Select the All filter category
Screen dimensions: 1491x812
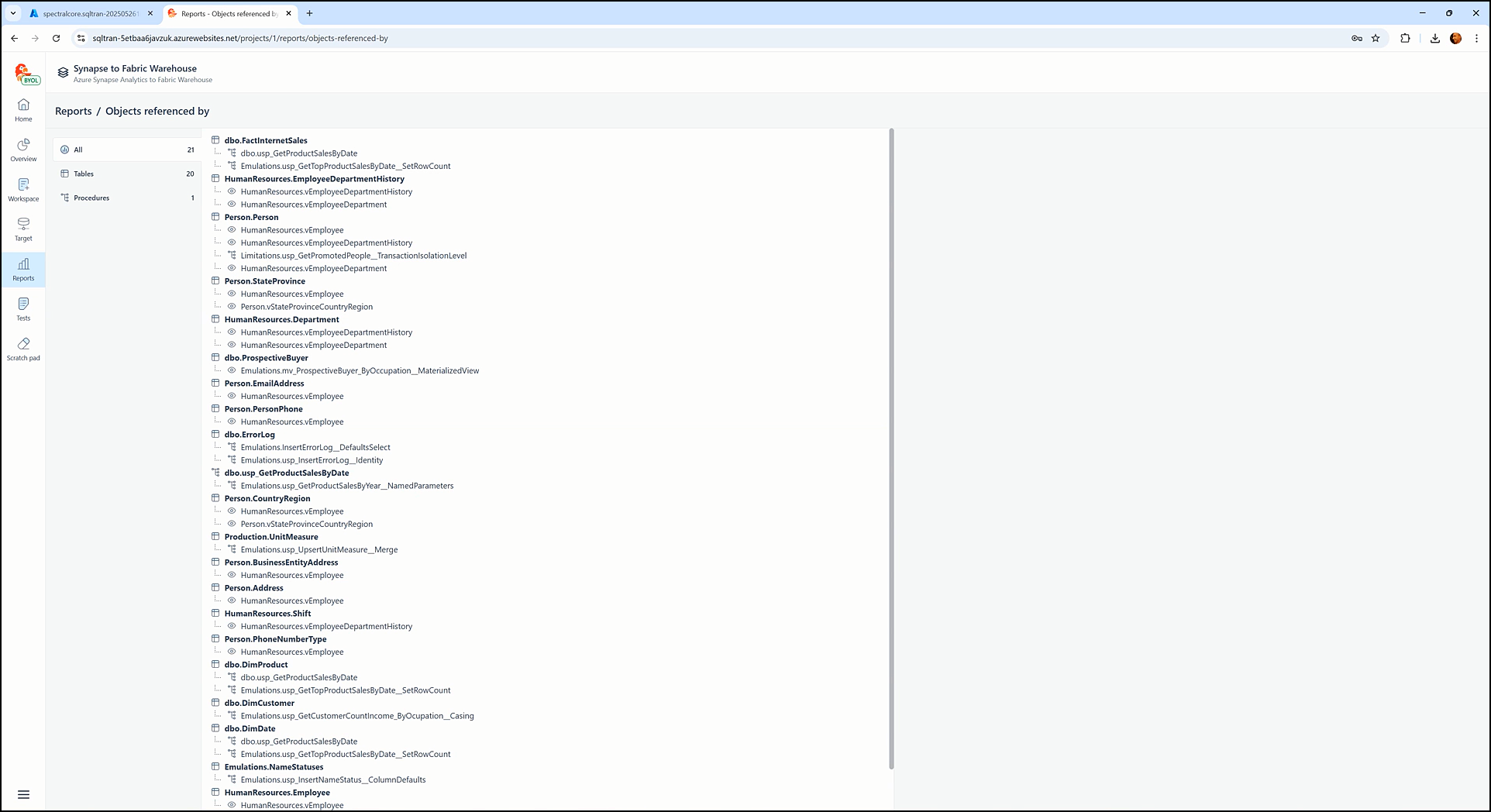point(127,150)
